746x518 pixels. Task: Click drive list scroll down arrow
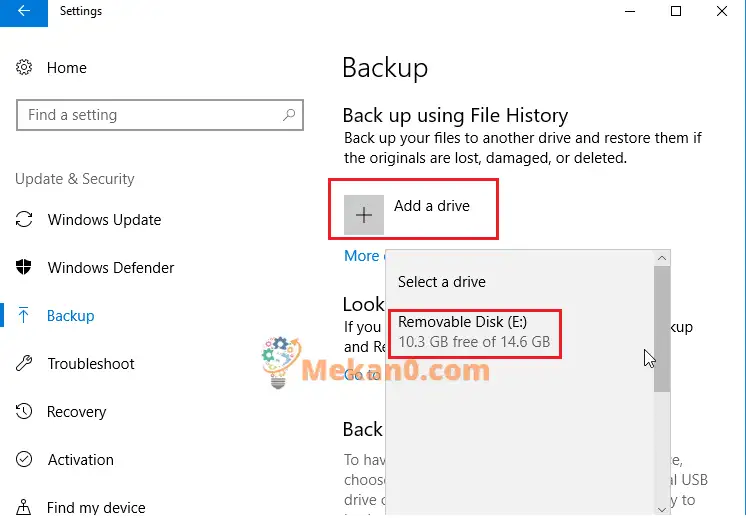point(662,509)
